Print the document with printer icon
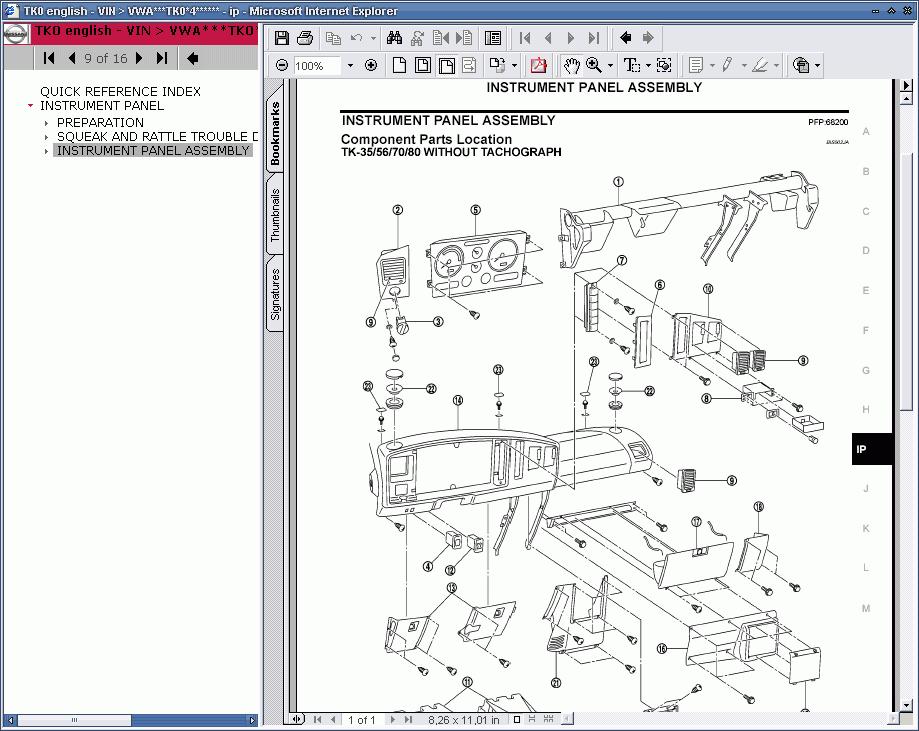The image size is (919, 731). [x=305, y=38]
